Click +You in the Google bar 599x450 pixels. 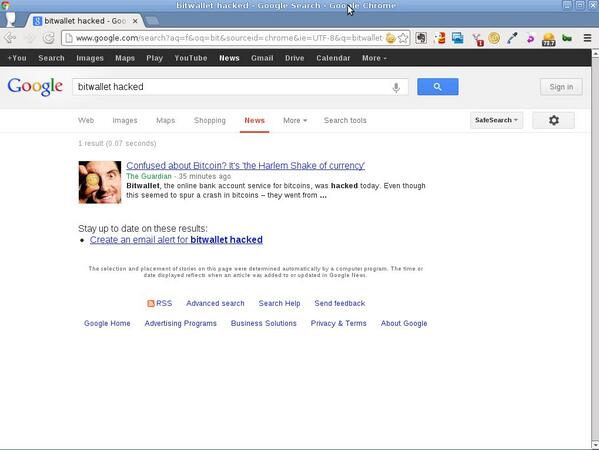coord(17,58)
